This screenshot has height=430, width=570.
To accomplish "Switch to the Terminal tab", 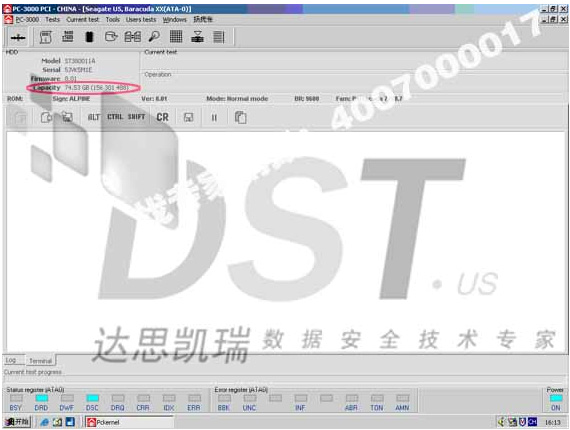I will pyautogui.click(x=41, y=361).
